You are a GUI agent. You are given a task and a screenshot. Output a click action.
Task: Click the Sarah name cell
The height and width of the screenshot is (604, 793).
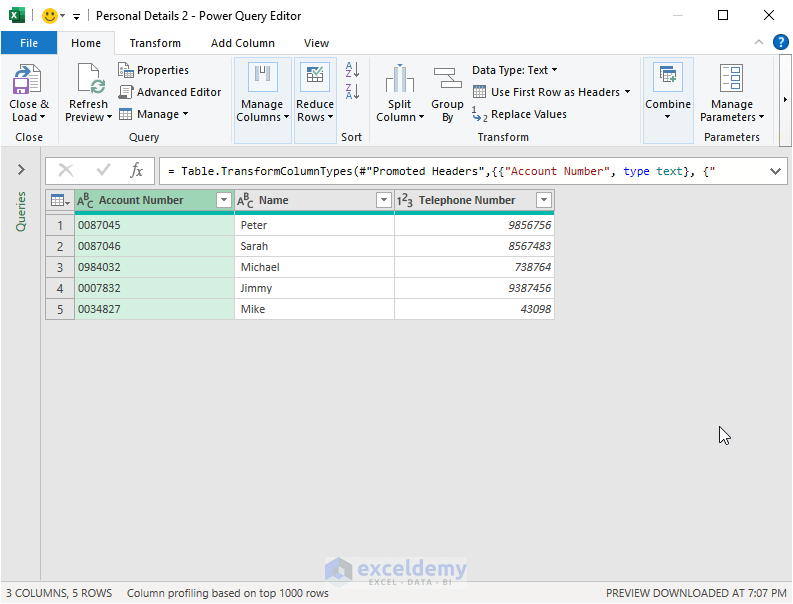point(314,246)
